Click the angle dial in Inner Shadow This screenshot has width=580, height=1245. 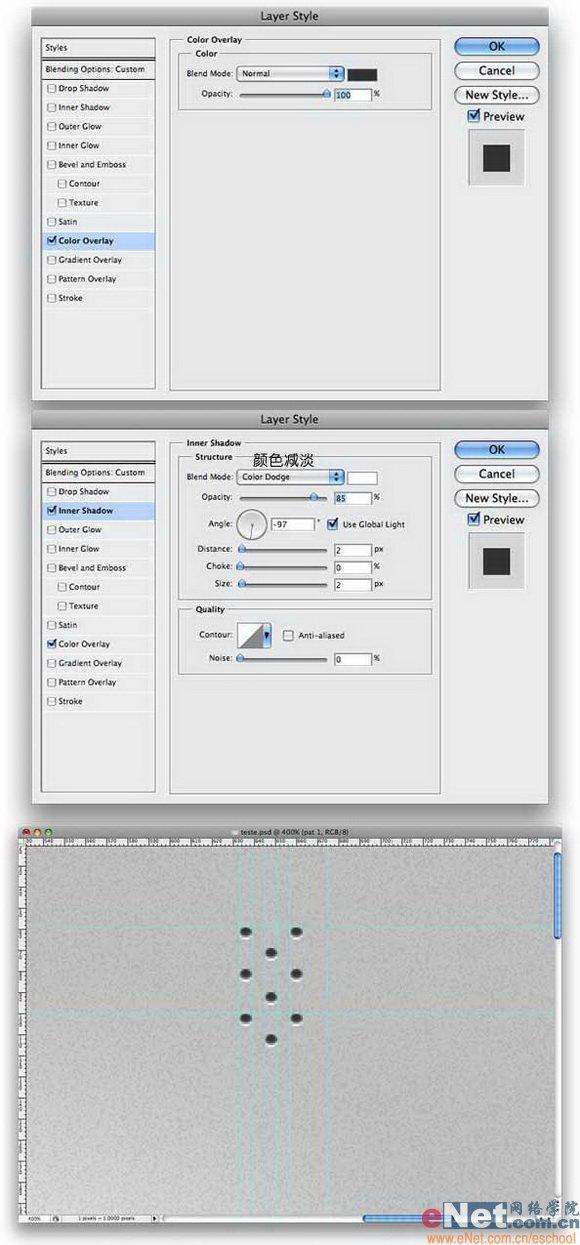click(x=252, y=523)
